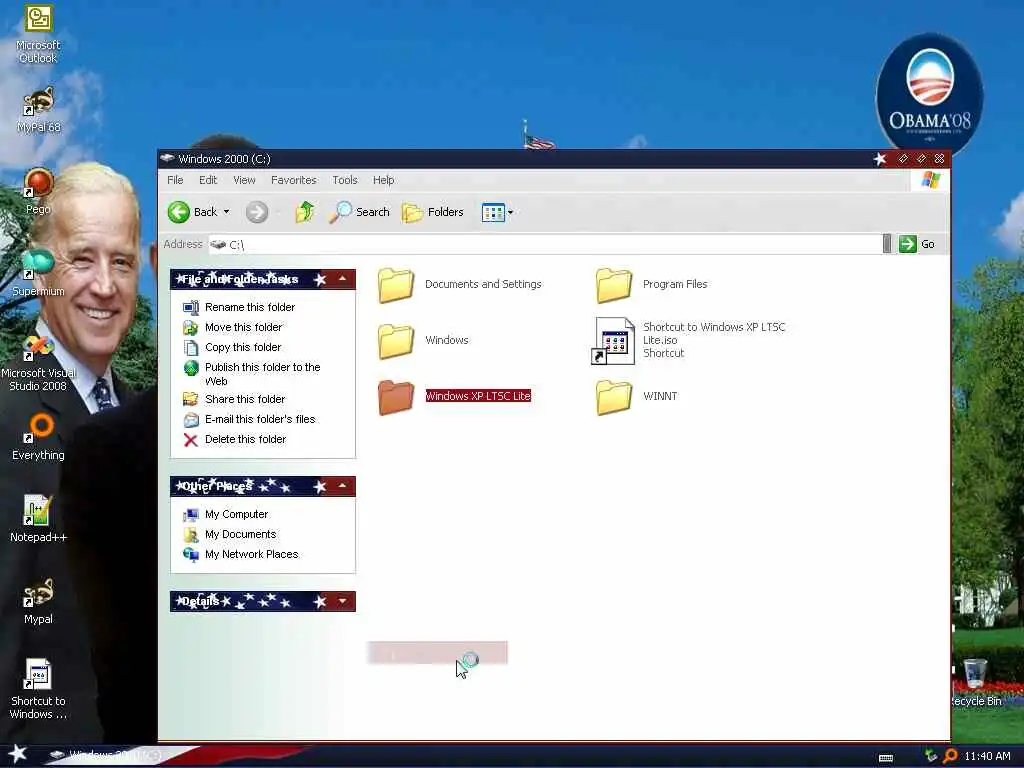Open the Back history dropdown arrow
The width and height of the screenshot is (1024, 768).
click(227, 212)
